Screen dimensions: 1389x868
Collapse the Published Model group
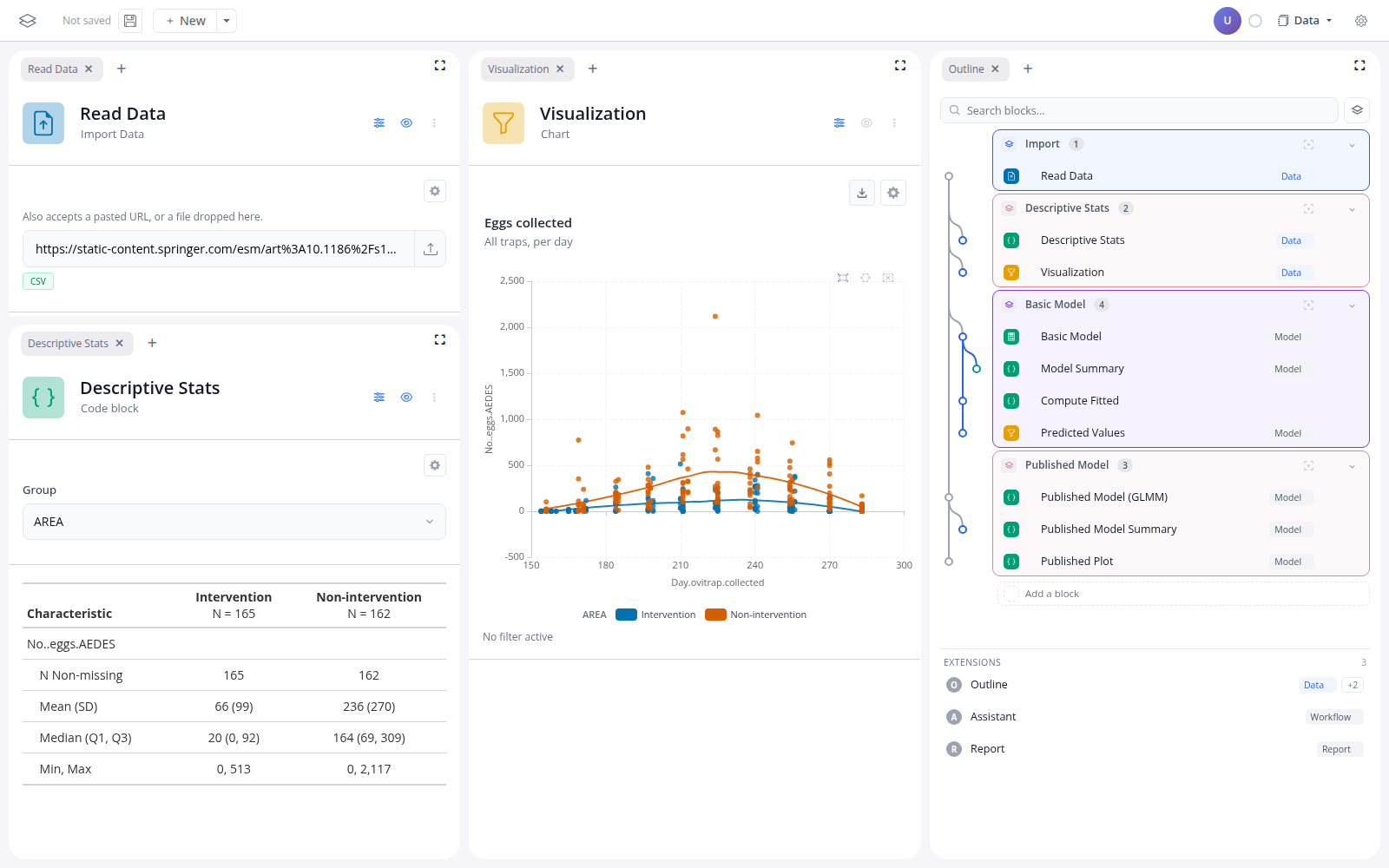(x=1352, y=466)
